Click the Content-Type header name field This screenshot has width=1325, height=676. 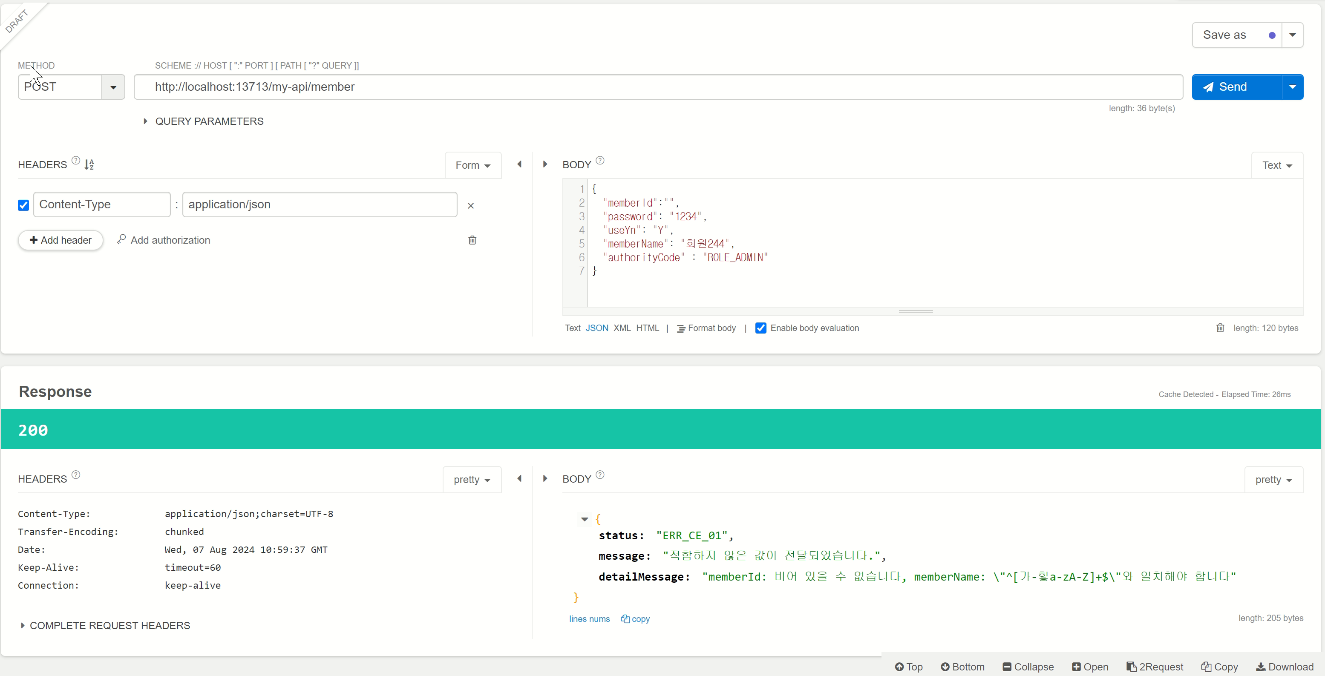click(102, 204)
